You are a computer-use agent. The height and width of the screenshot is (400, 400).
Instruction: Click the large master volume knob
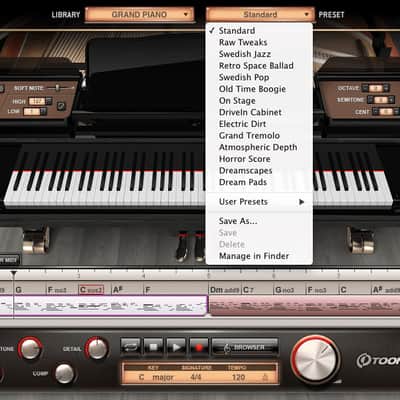pos(315,360)
